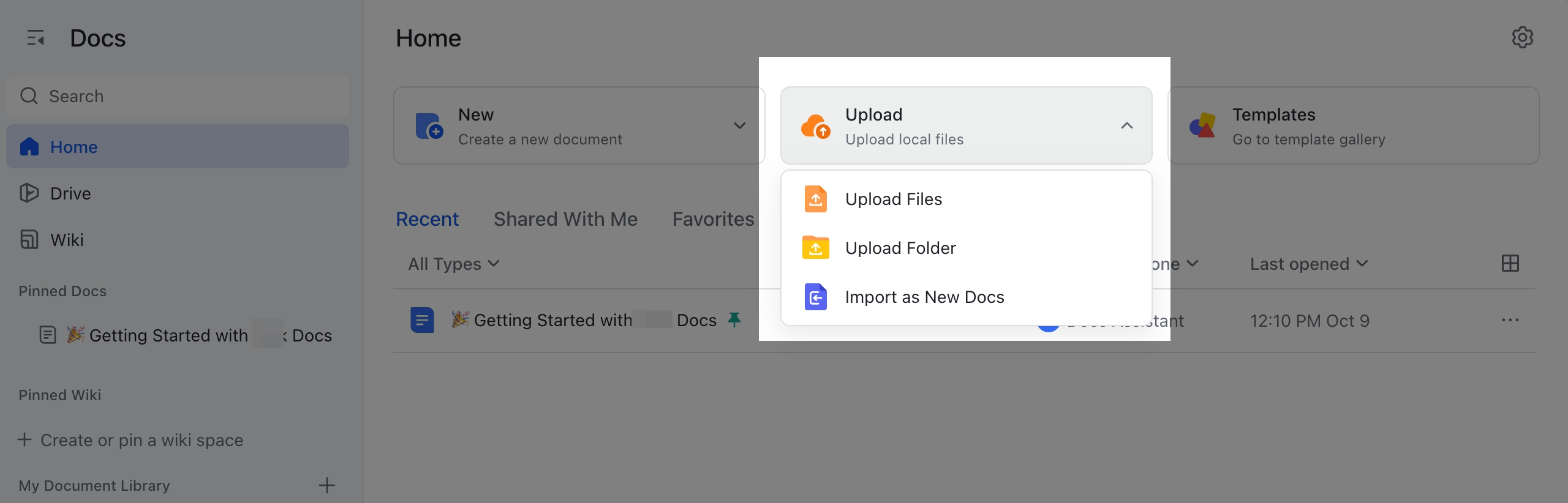This screenshot has width=1568, height=503.
Task: Click the Home house icon in sidebar
Action: click(x=29, y=147)
